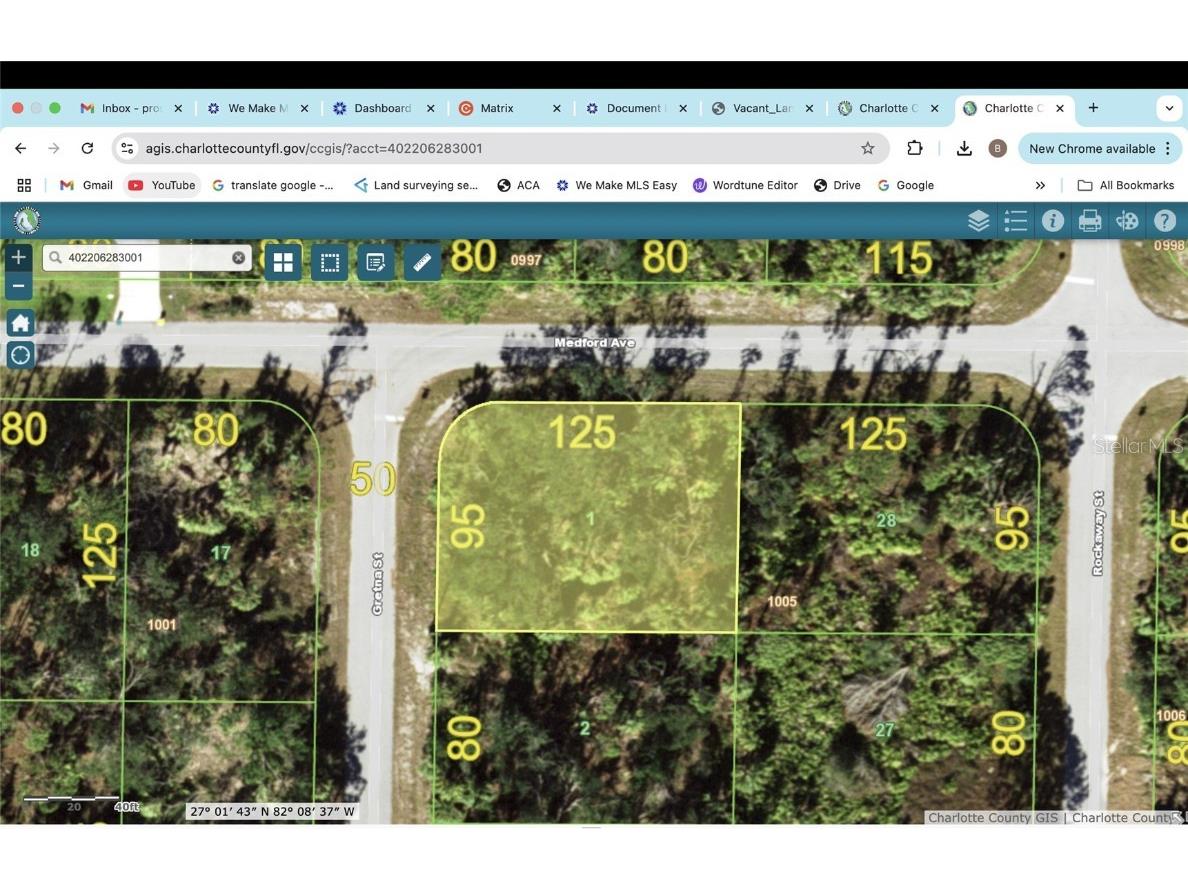
Task: Zoom out of the map
Action: (19, 286)
